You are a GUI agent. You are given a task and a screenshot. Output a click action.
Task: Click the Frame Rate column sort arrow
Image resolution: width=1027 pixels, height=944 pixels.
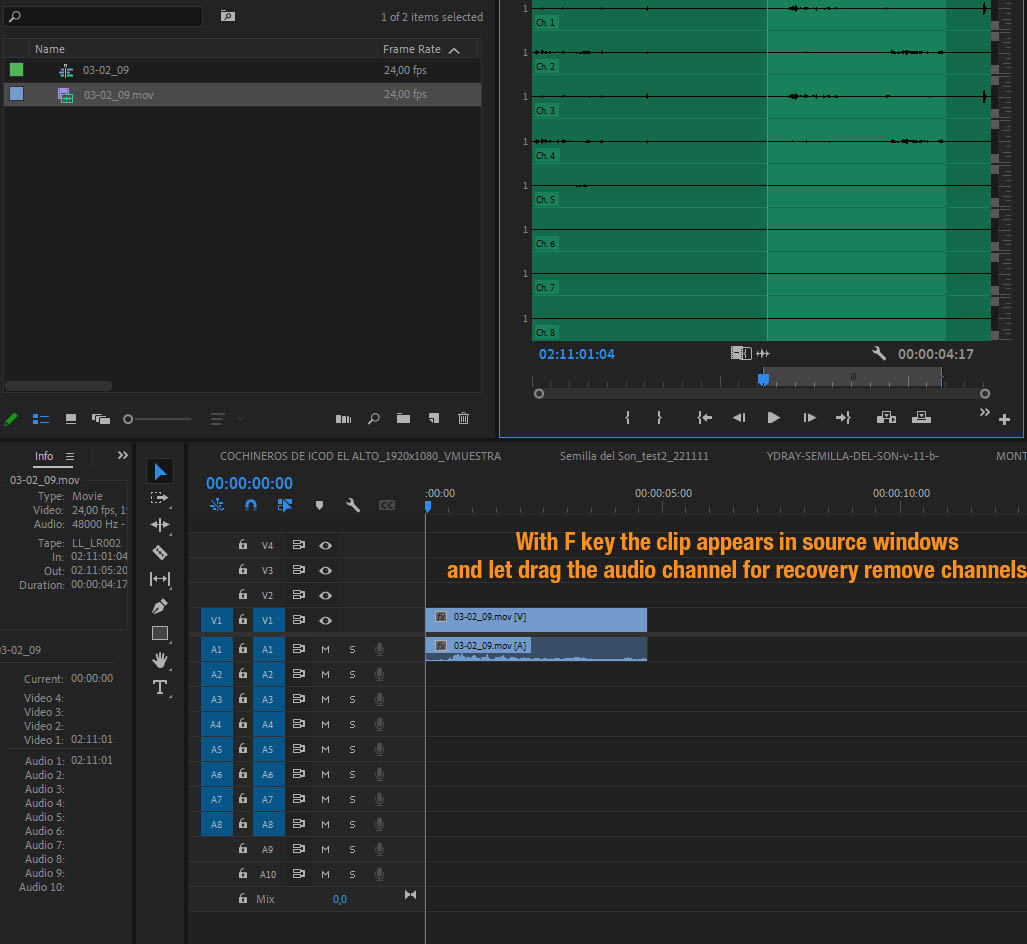tap(456, 49)
